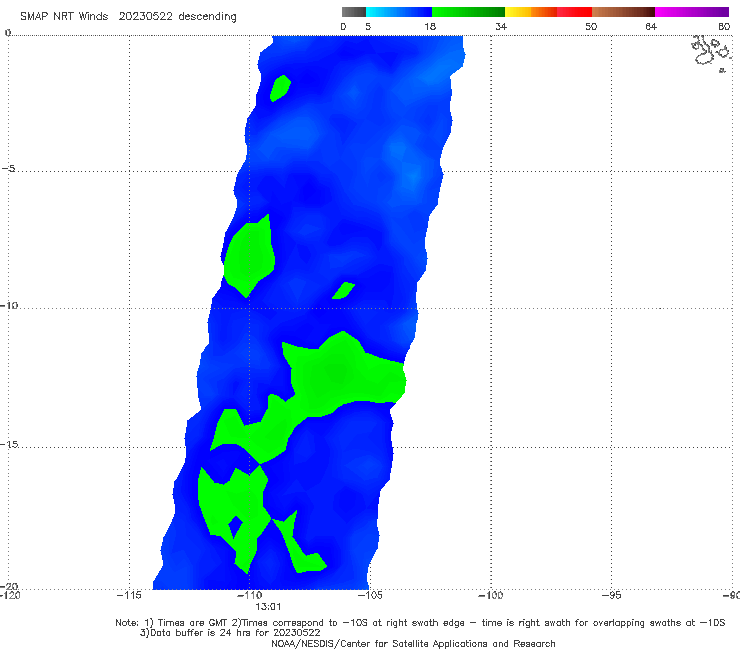Viewport: 740px width, 650px height.
Task: Click the longitude axis label '-115'
Action: (x=129, y=595)
